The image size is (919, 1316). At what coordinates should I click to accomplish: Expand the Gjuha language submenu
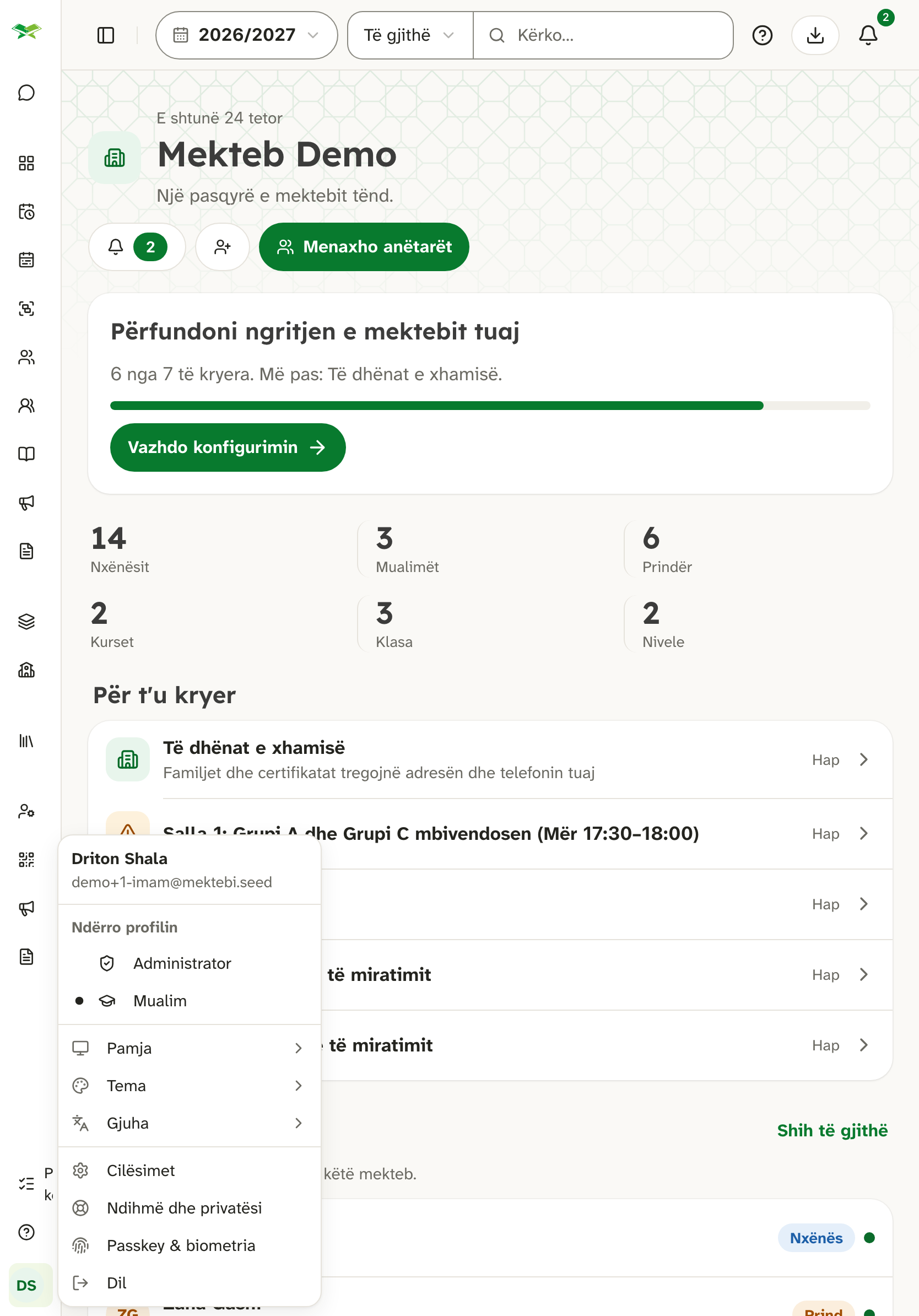pos(190,1123)
